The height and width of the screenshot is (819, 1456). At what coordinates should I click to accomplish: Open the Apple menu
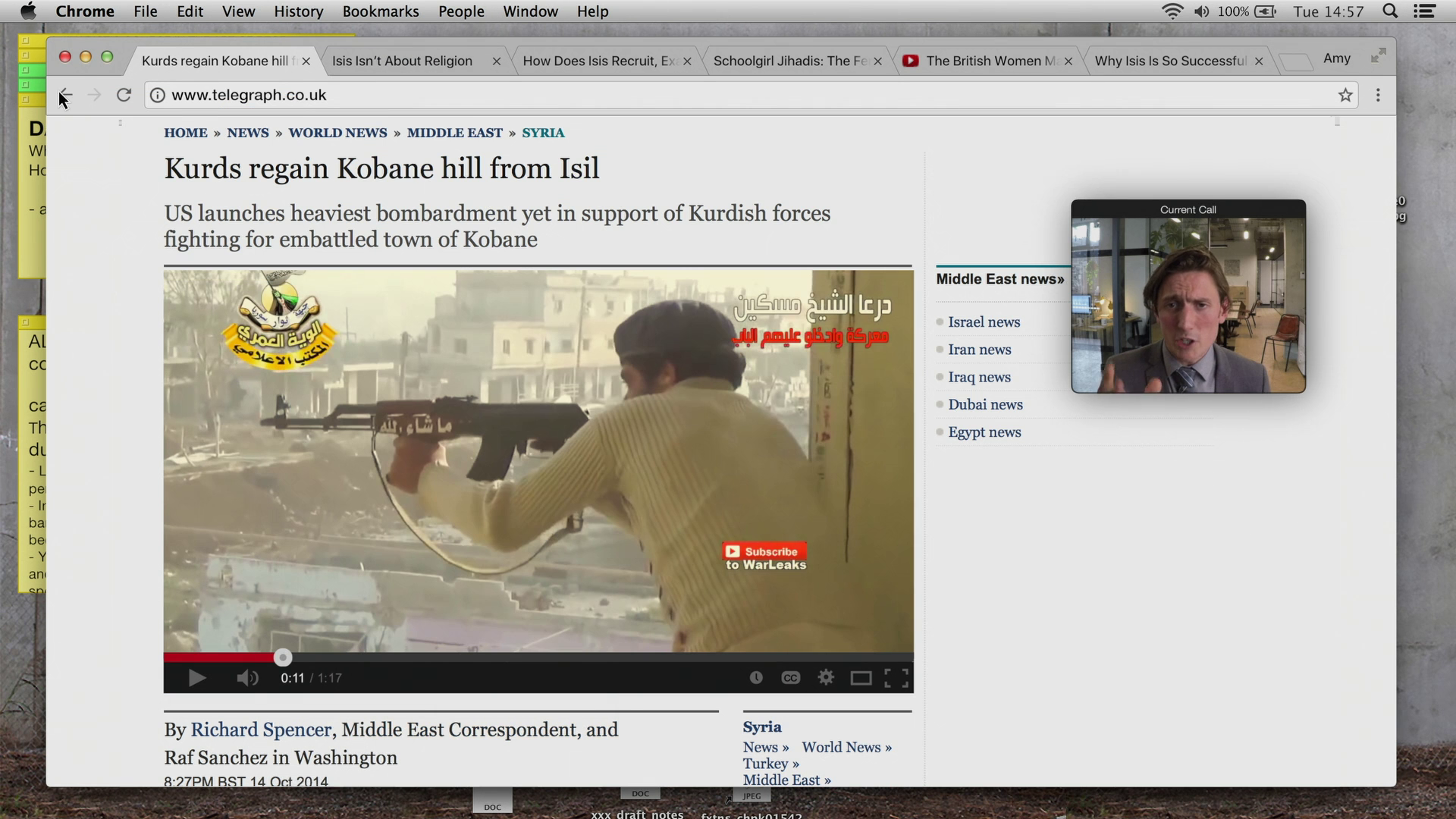(28, 11)
